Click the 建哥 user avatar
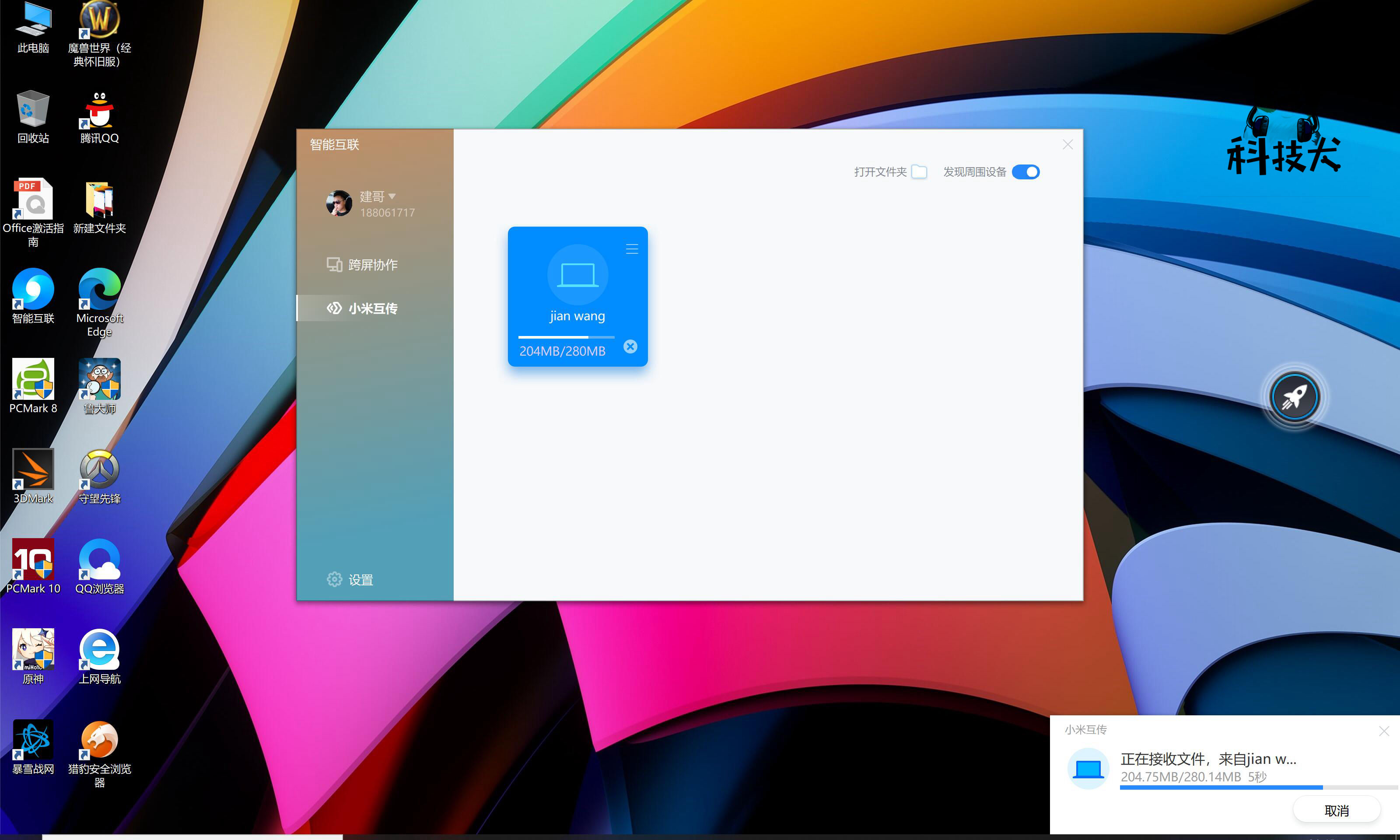The height and width of the screenshot is (840, 1400). (339, 203)
